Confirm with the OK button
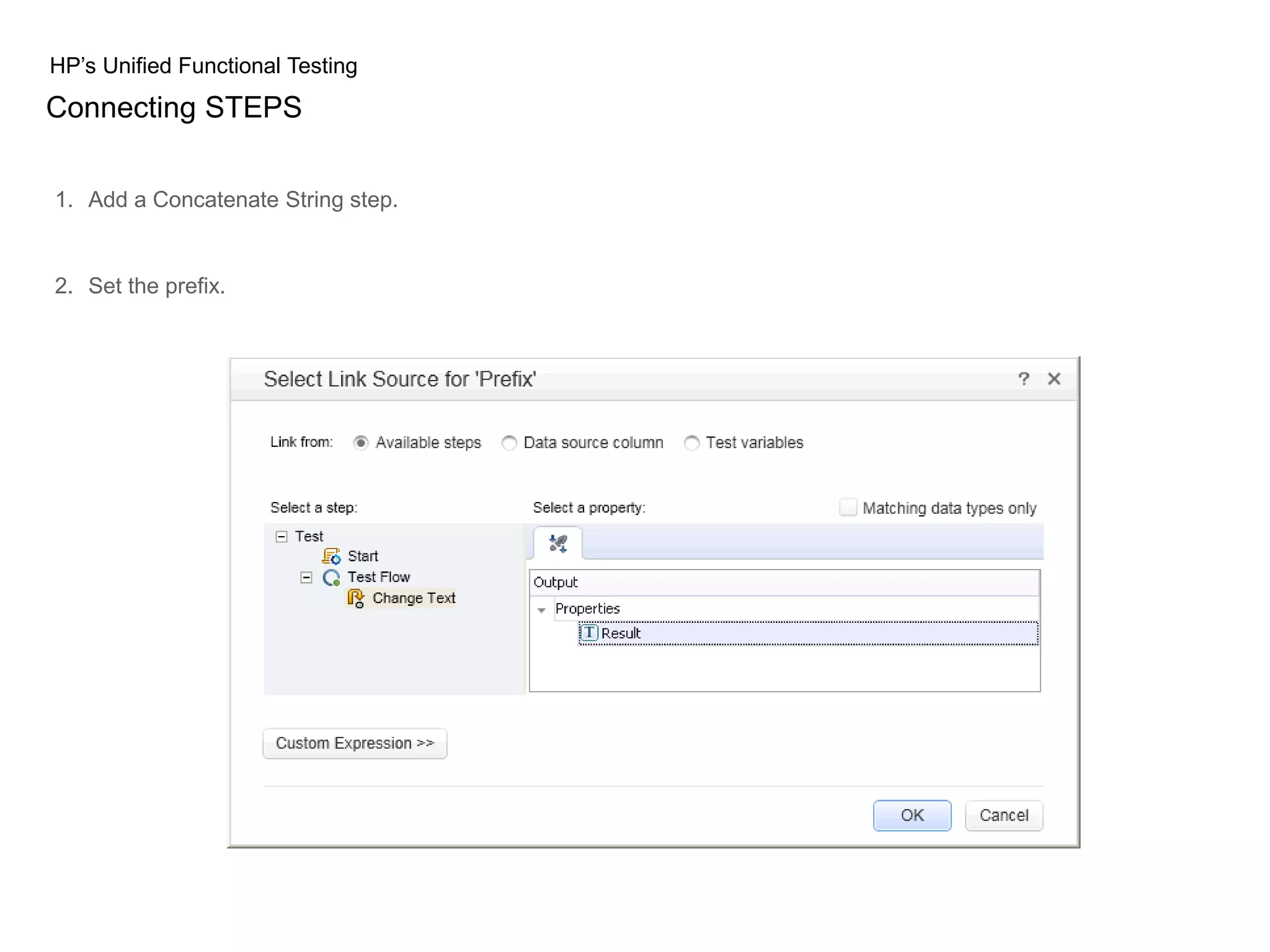This screenshot has width=1270, height=952. [912, 816]
